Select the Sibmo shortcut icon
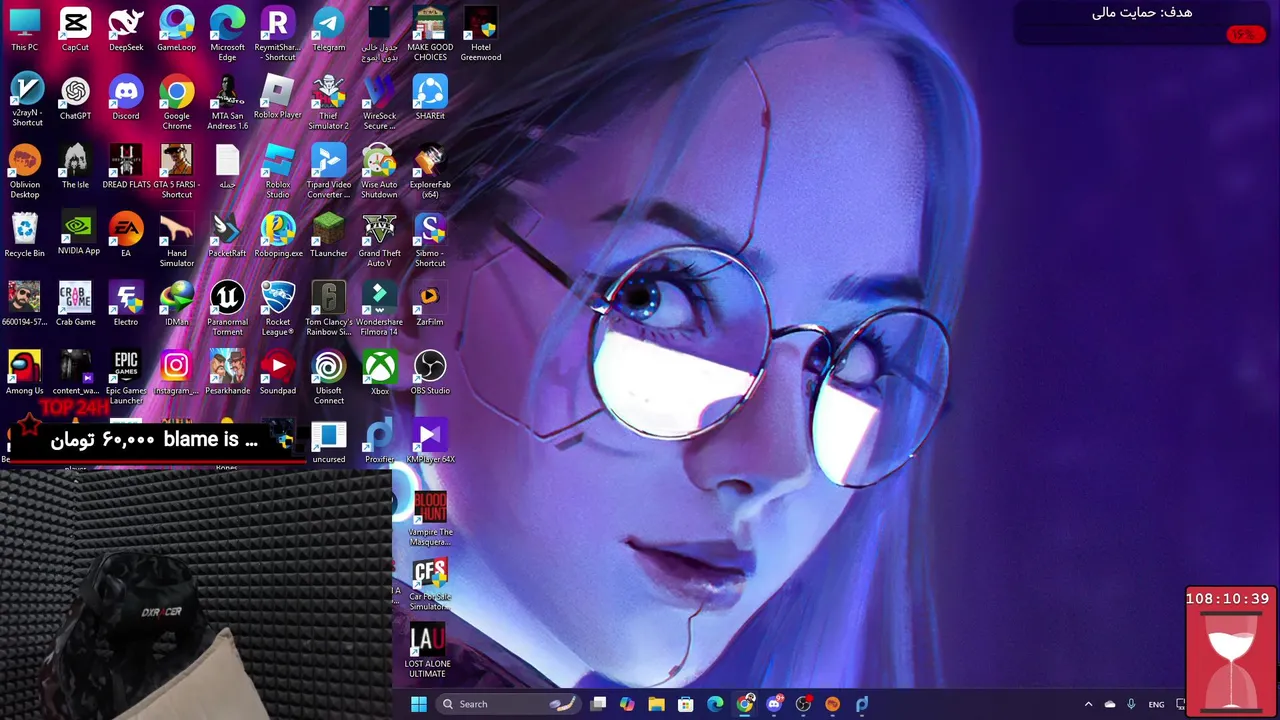Viewport: 1280px width, 720px height. [x=430, y=240]
